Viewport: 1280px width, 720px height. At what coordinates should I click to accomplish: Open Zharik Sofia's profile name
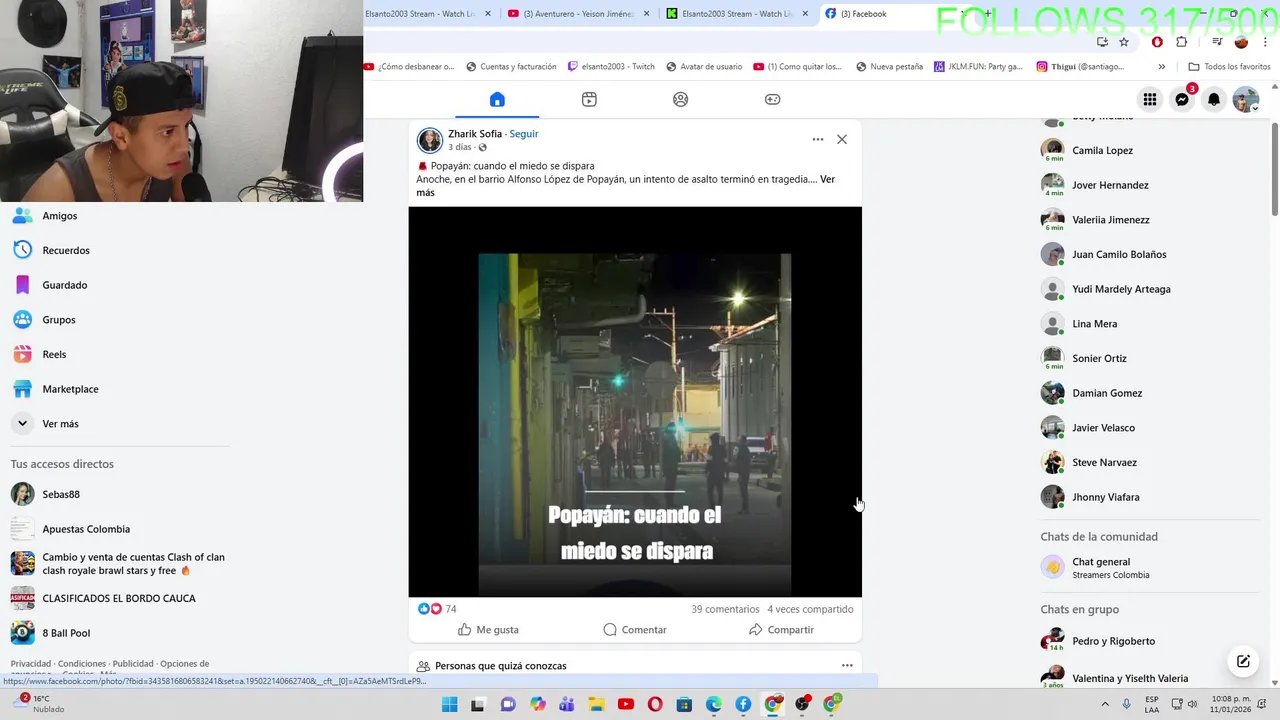475,134
